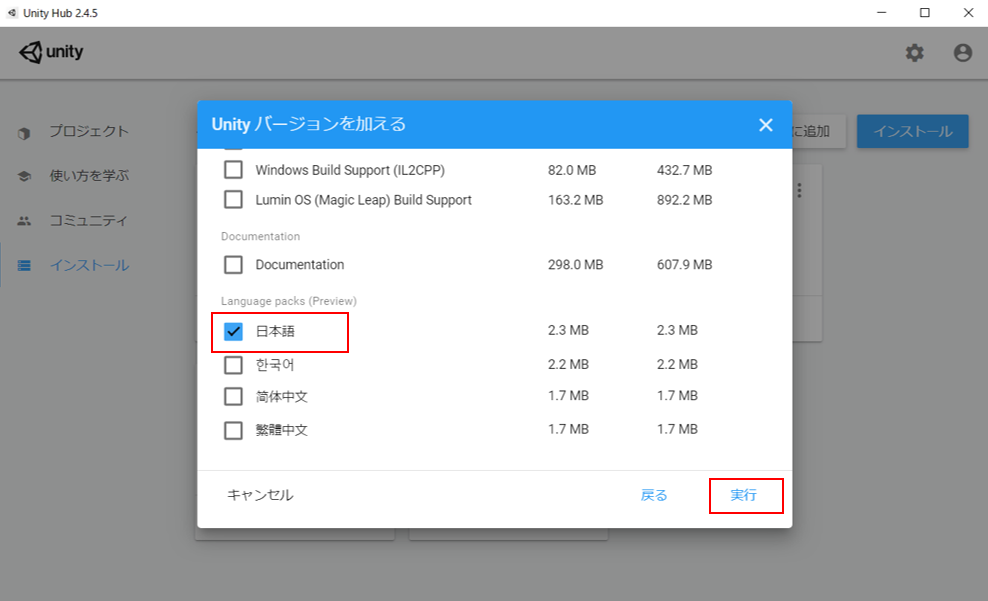Click 戻る to go back
Viewport: 988px width, 601px height.
coord(653,495)
